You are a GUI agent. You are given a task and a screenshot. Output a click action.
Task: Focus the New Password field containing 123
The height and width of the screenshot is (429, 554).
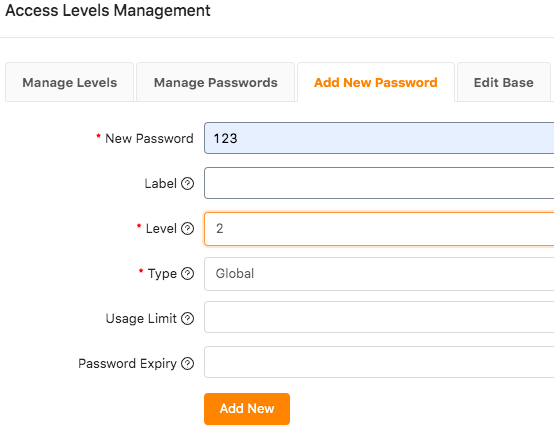(x=379, y=138)
